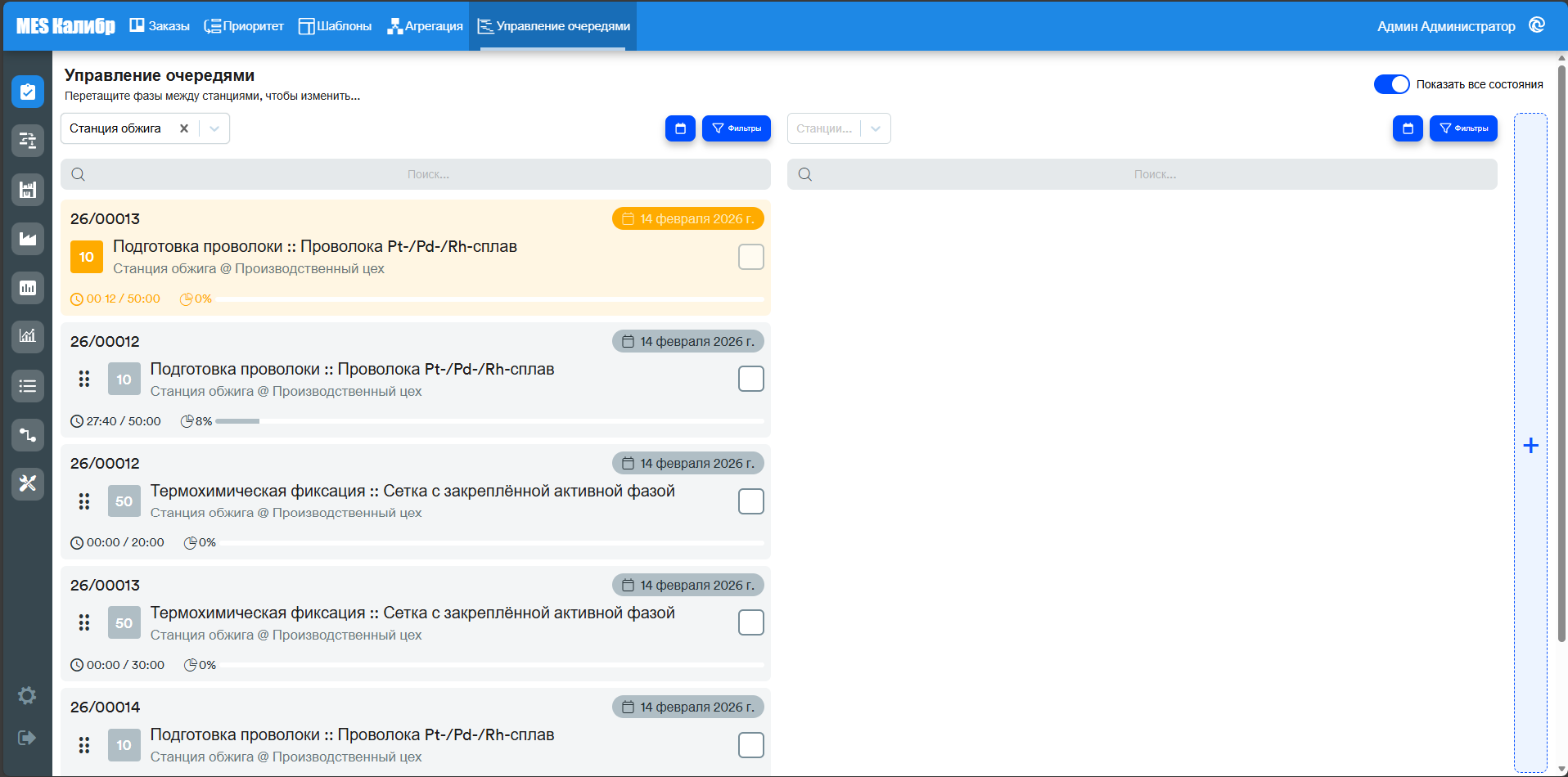Viewport: 1568px width, 777px height.
Task: Click Админ Администратор user name
Action: [1446, 26]
